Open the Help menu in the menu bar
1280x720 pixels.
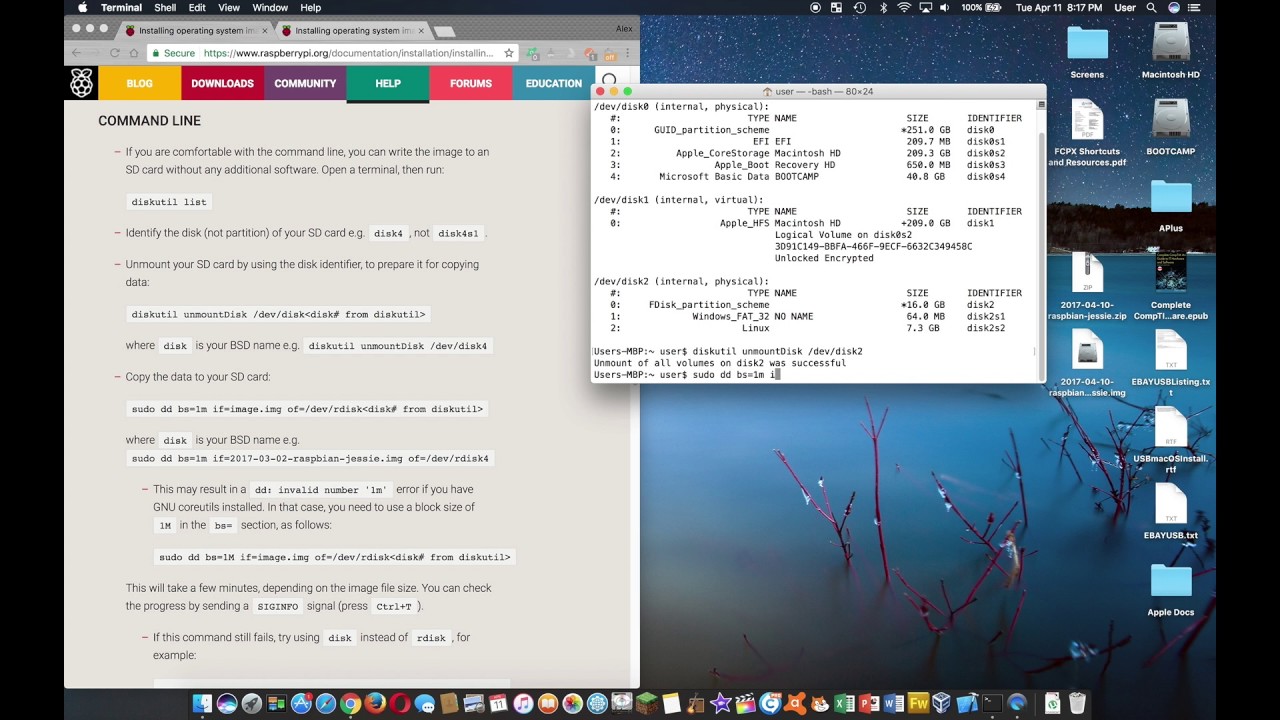(x=310, y=8)
